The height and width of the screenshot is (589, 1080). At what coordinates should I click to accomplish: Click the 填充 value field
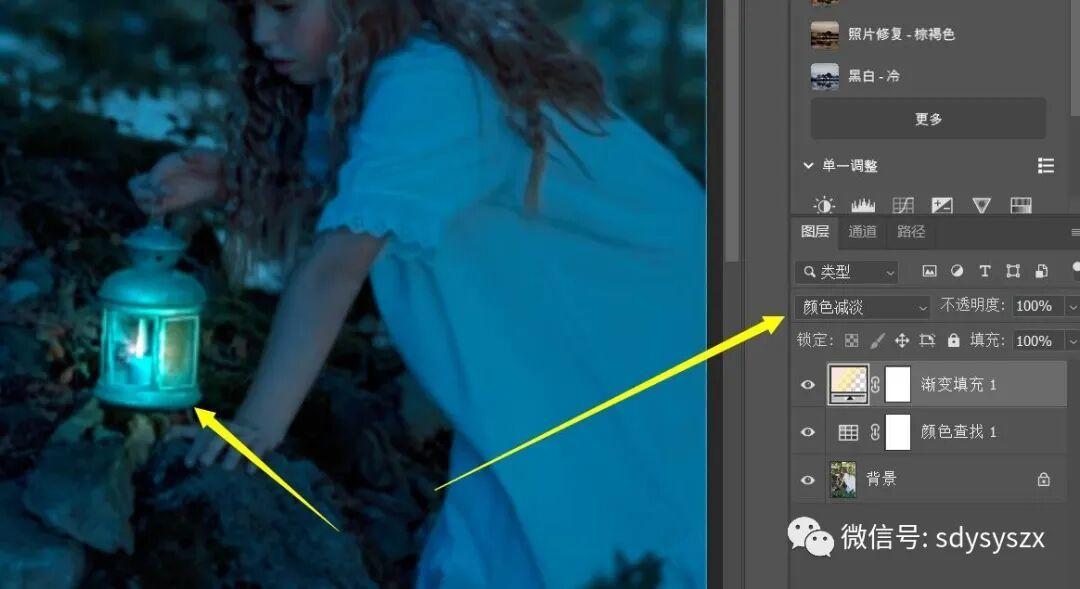point(1039,341)
